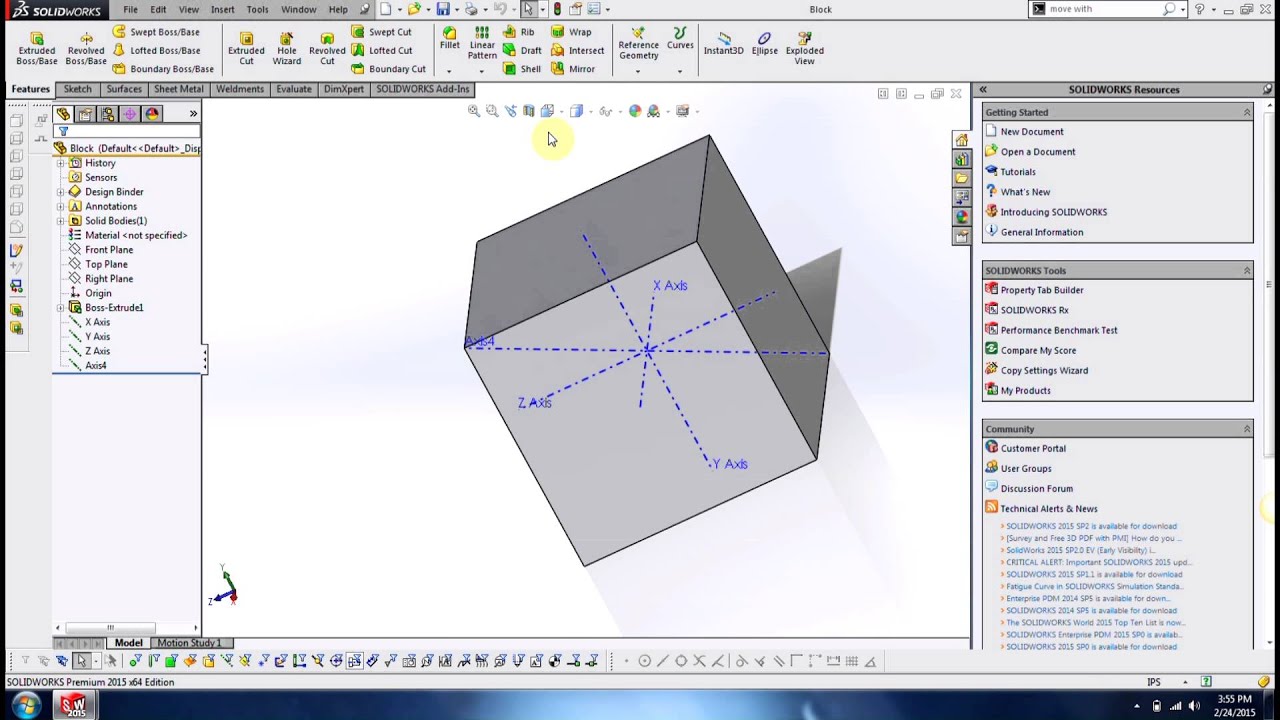Activate the Instant3D tool
Screen dimensions: 1280x720
[x=723, y=44]
